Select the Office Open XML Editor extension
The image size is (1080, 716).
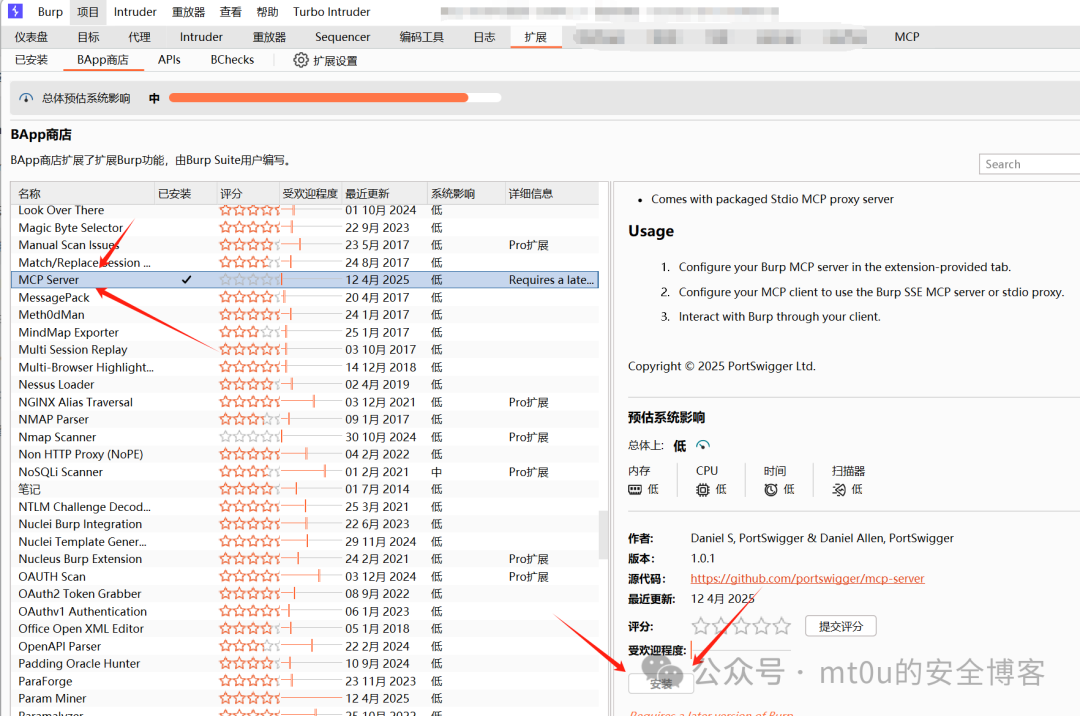coord(304,629)
